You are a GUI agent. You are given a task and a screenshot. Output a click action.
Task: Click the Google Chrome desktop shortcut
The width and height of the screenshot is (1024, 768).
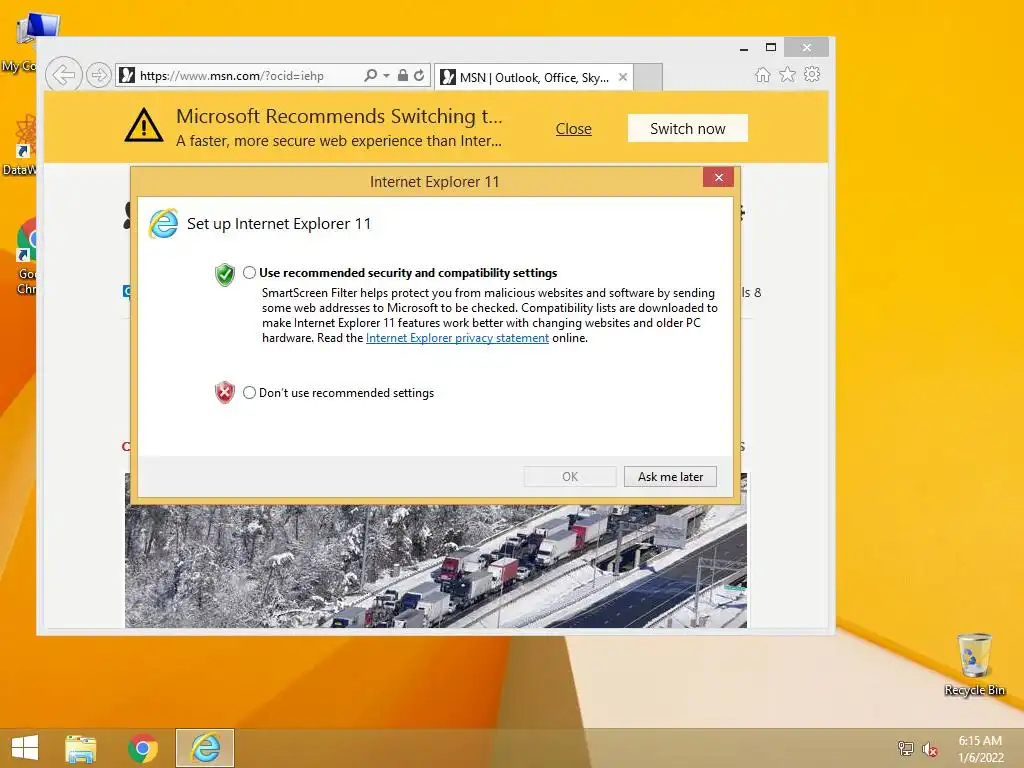pos(26,256)
